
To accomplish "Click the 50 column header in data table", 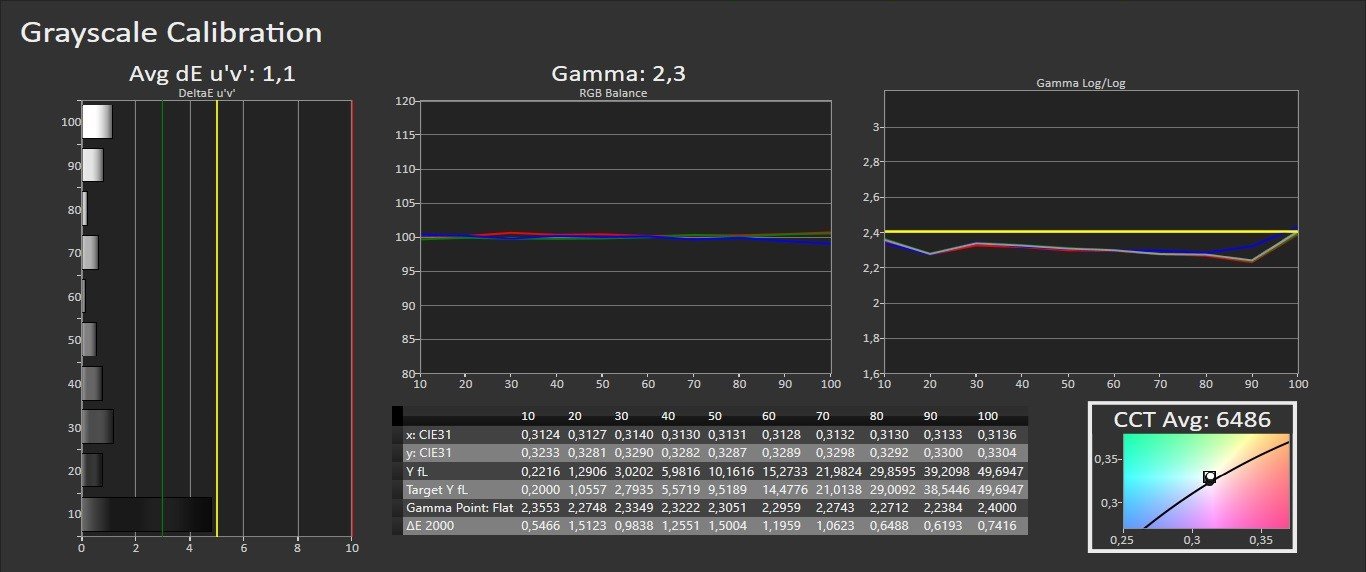I will (x=715, y=416).
